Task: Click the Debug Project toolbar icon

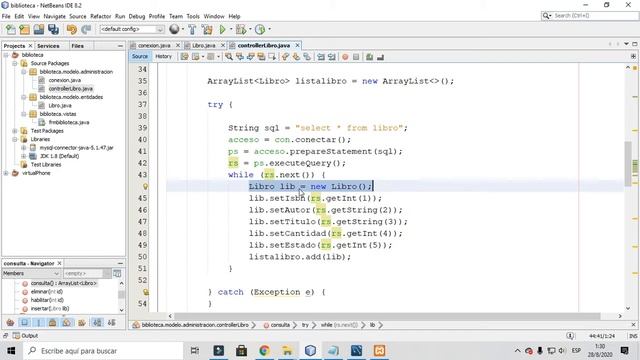Action: [x=240, y=29]
